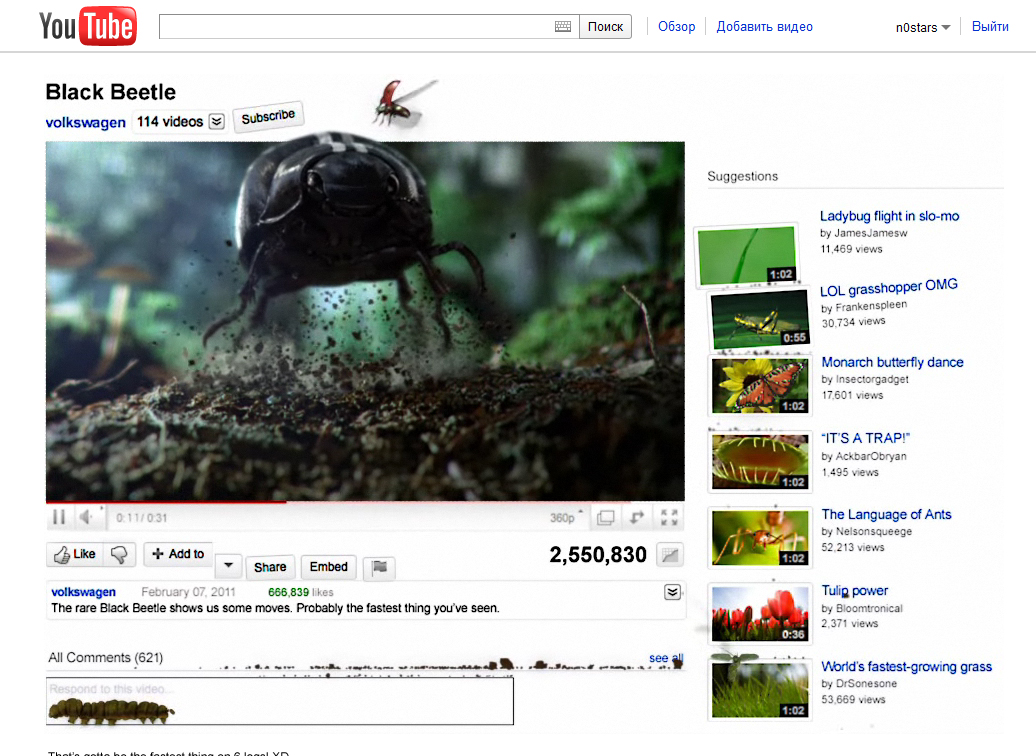The image size is (1036, 756).
Task: Click the Выйти sign-out link
Action: tap(990, 26)
